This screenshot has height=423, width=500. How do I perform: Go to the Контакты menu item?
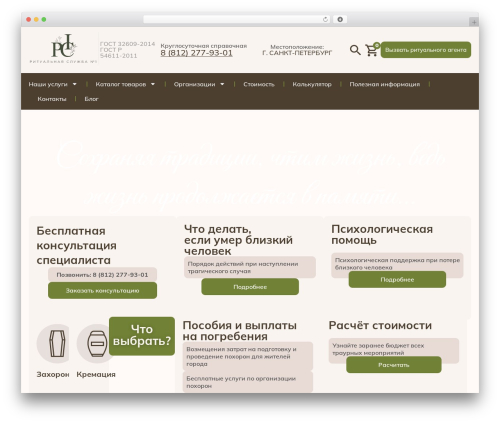click(x=52, y=99)
